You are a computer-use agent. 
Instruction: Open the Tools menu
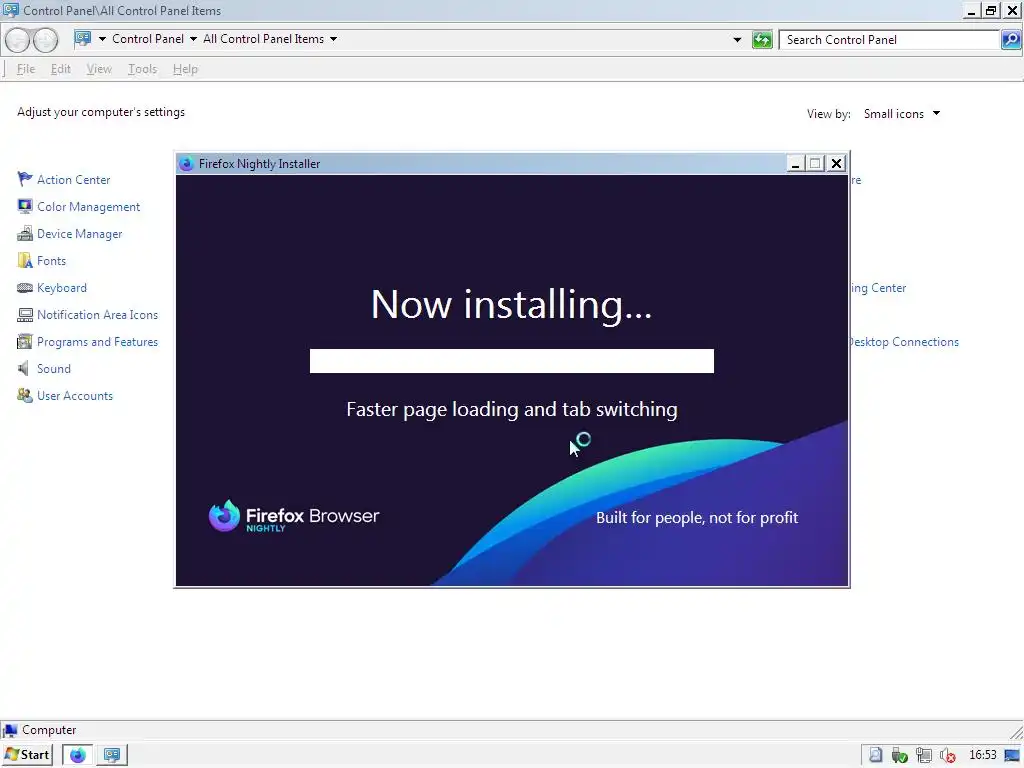click(x=142, y=69)
